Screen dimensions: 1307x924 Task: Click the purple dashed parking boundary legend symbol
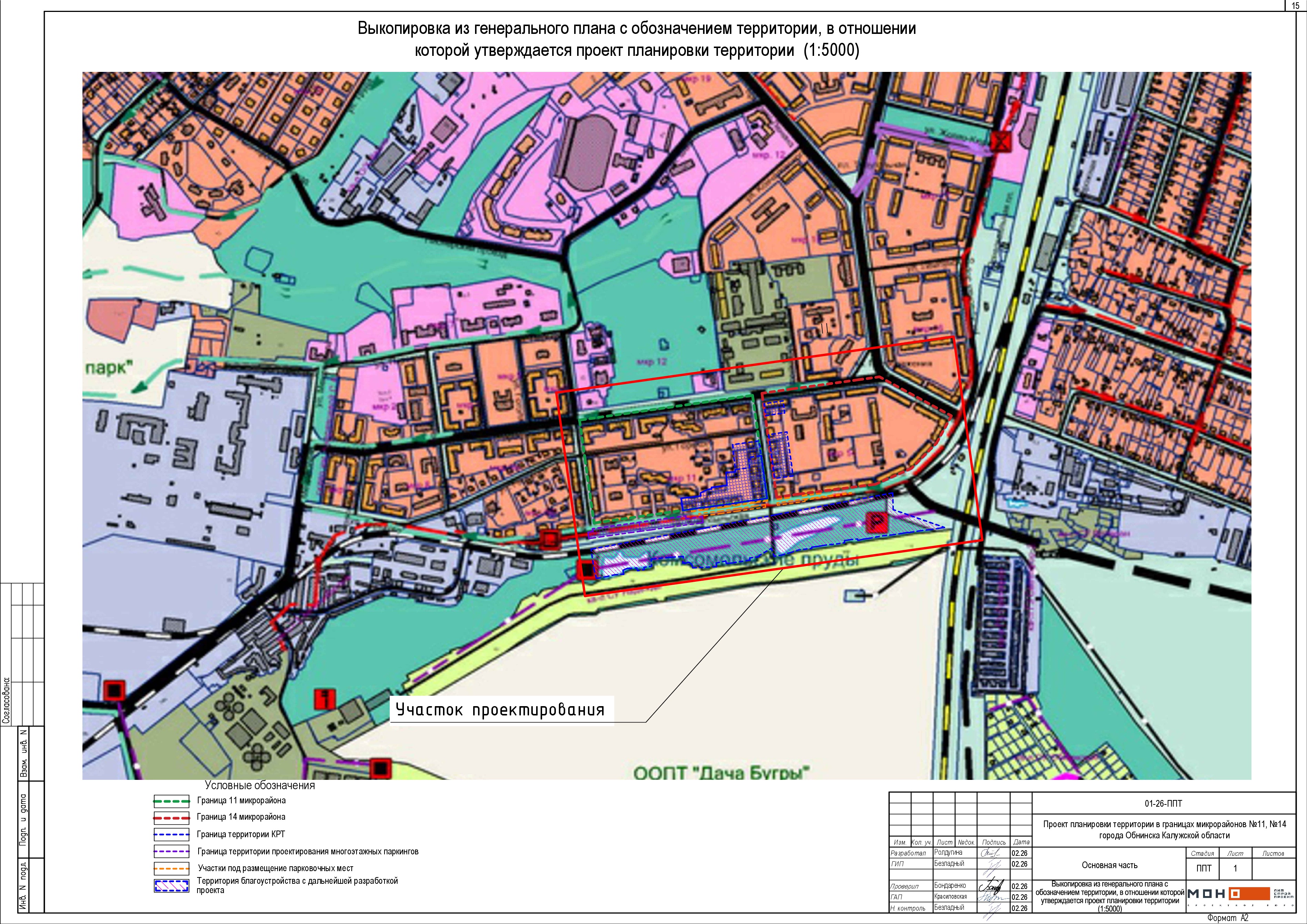point(171,852)
